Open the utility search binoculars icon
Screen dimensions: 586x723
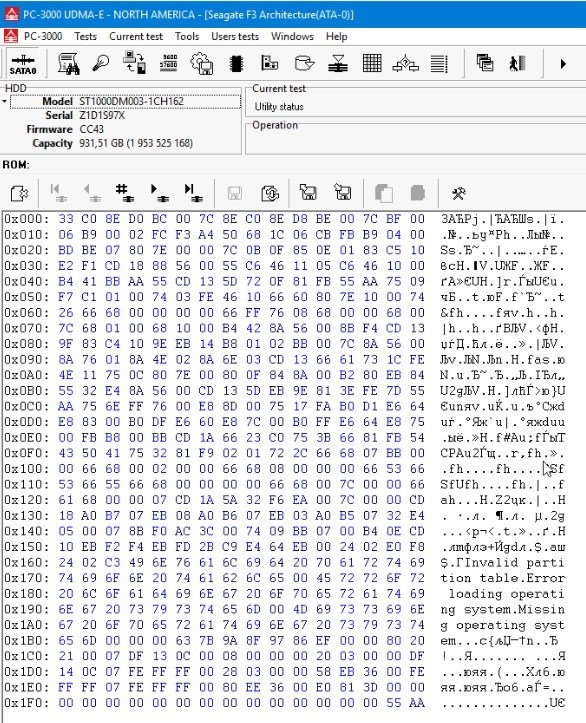pyautogui.click(x=68, y=63)
